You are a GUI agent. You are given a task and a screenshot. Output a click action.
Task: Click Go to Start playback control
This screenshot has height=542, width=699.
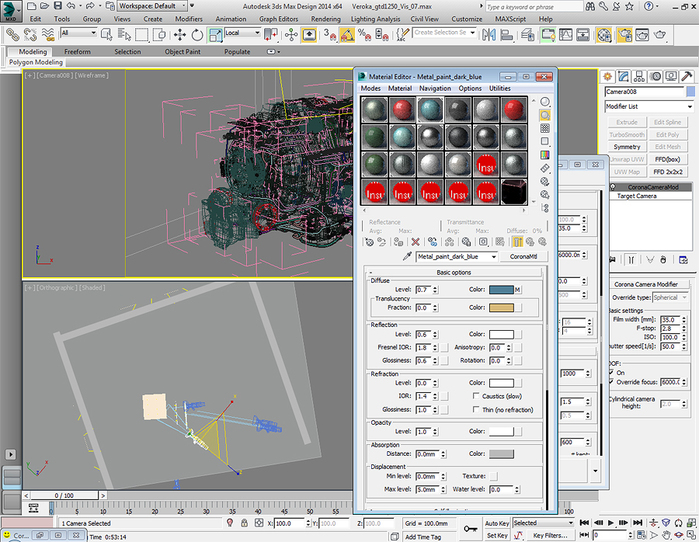coord(584,523)
